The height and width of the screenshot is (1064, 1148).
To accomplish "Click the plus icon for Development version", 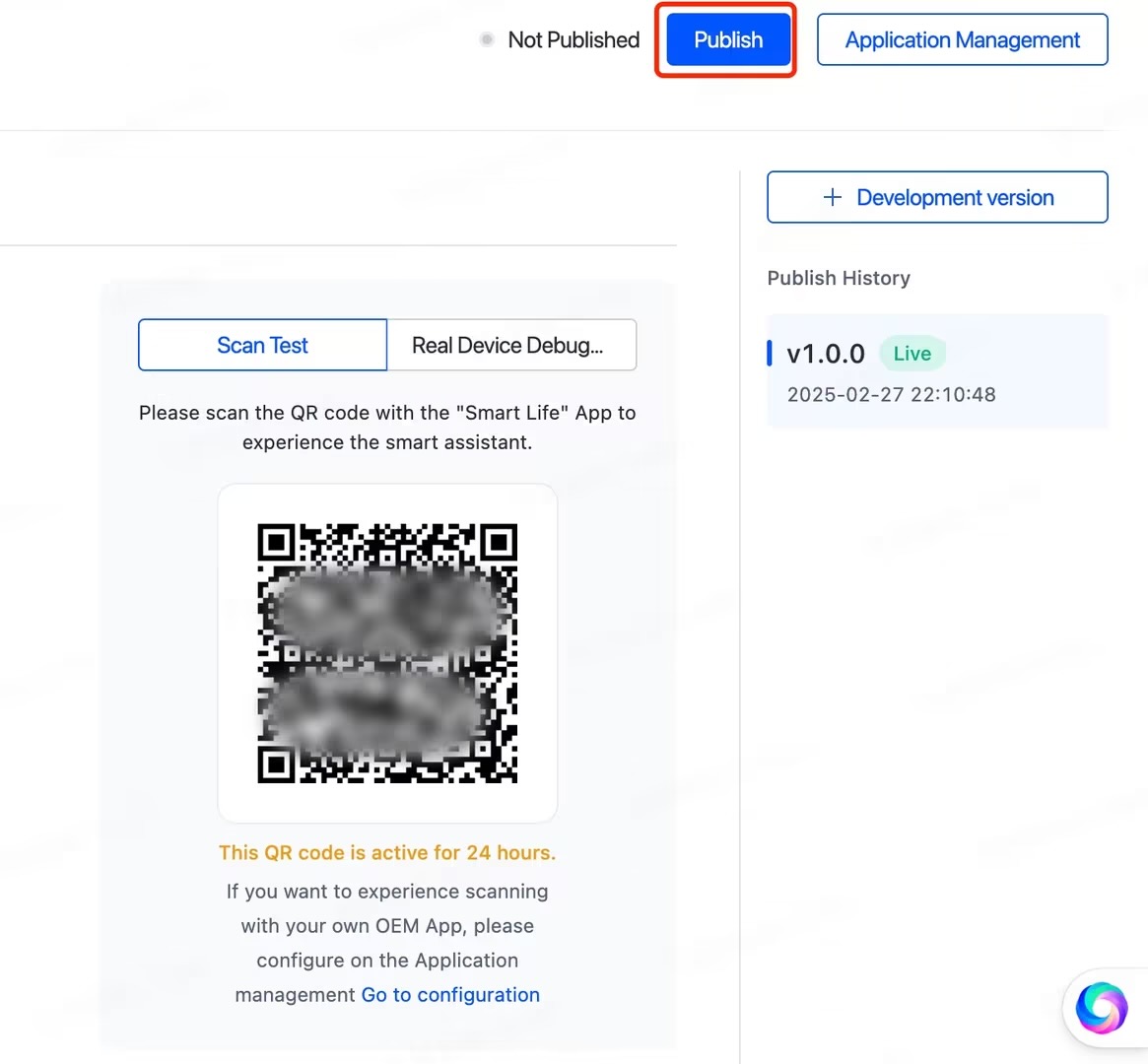I will tap(833, 197).
